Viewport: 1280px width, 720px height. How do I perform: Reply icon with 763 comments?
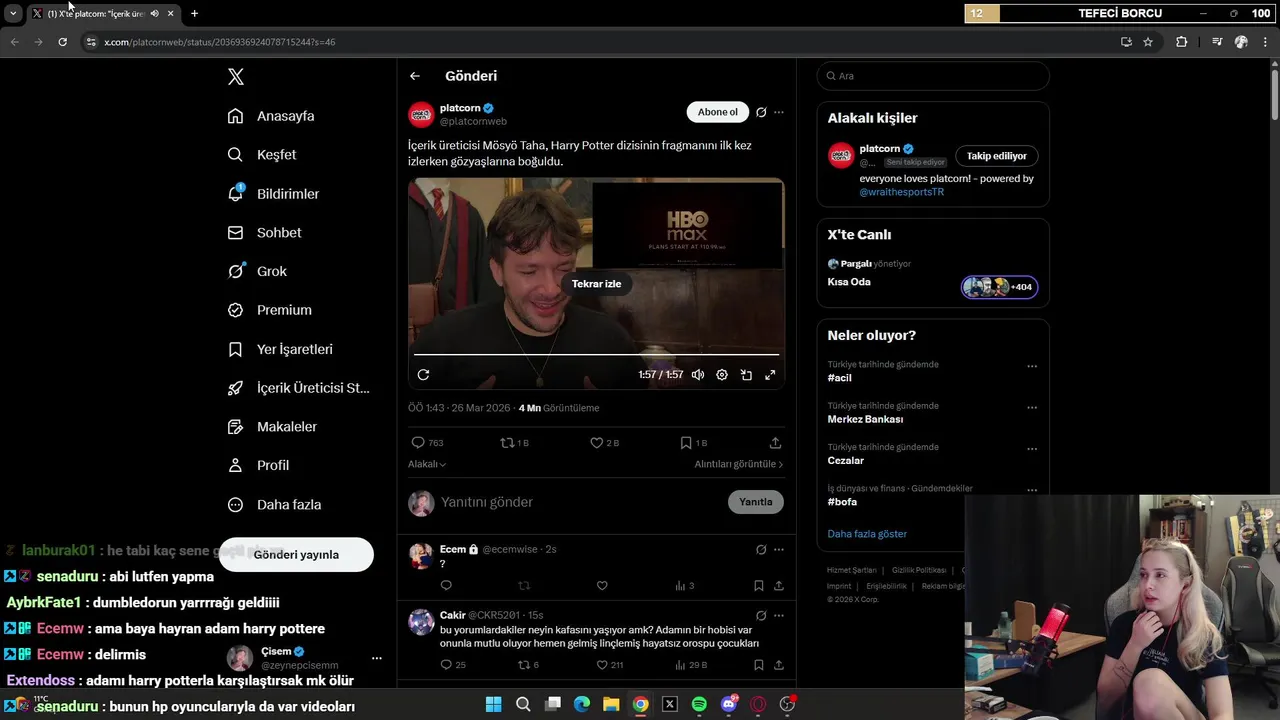427,442
